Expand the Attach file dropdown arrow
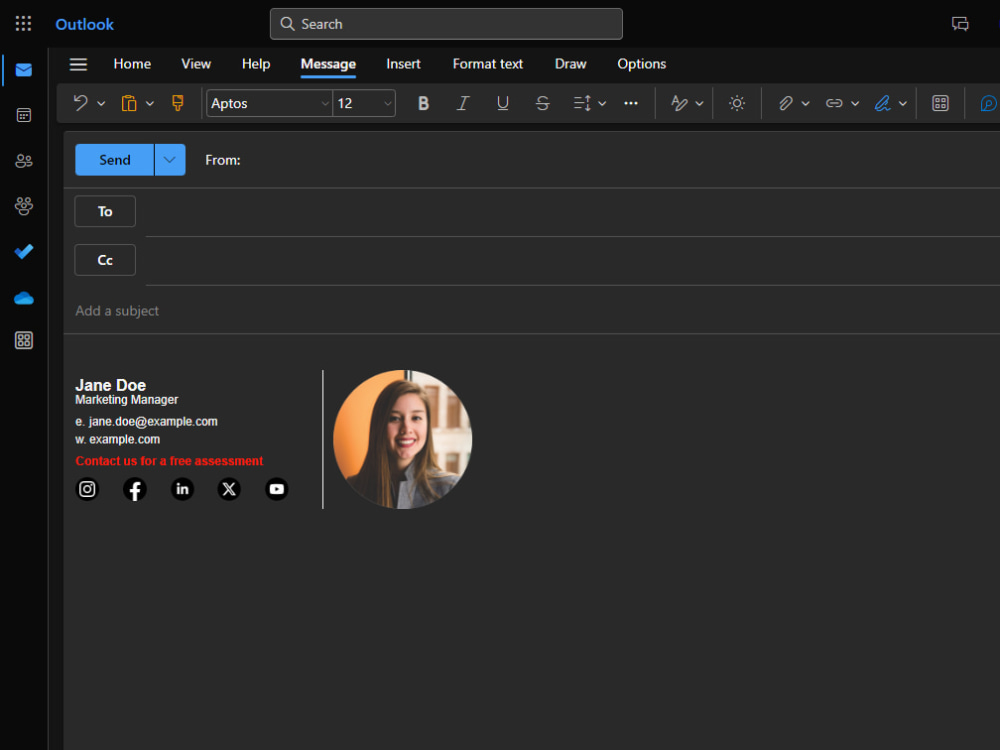This screenshot has width=1000, height=750. click(805, 103)
